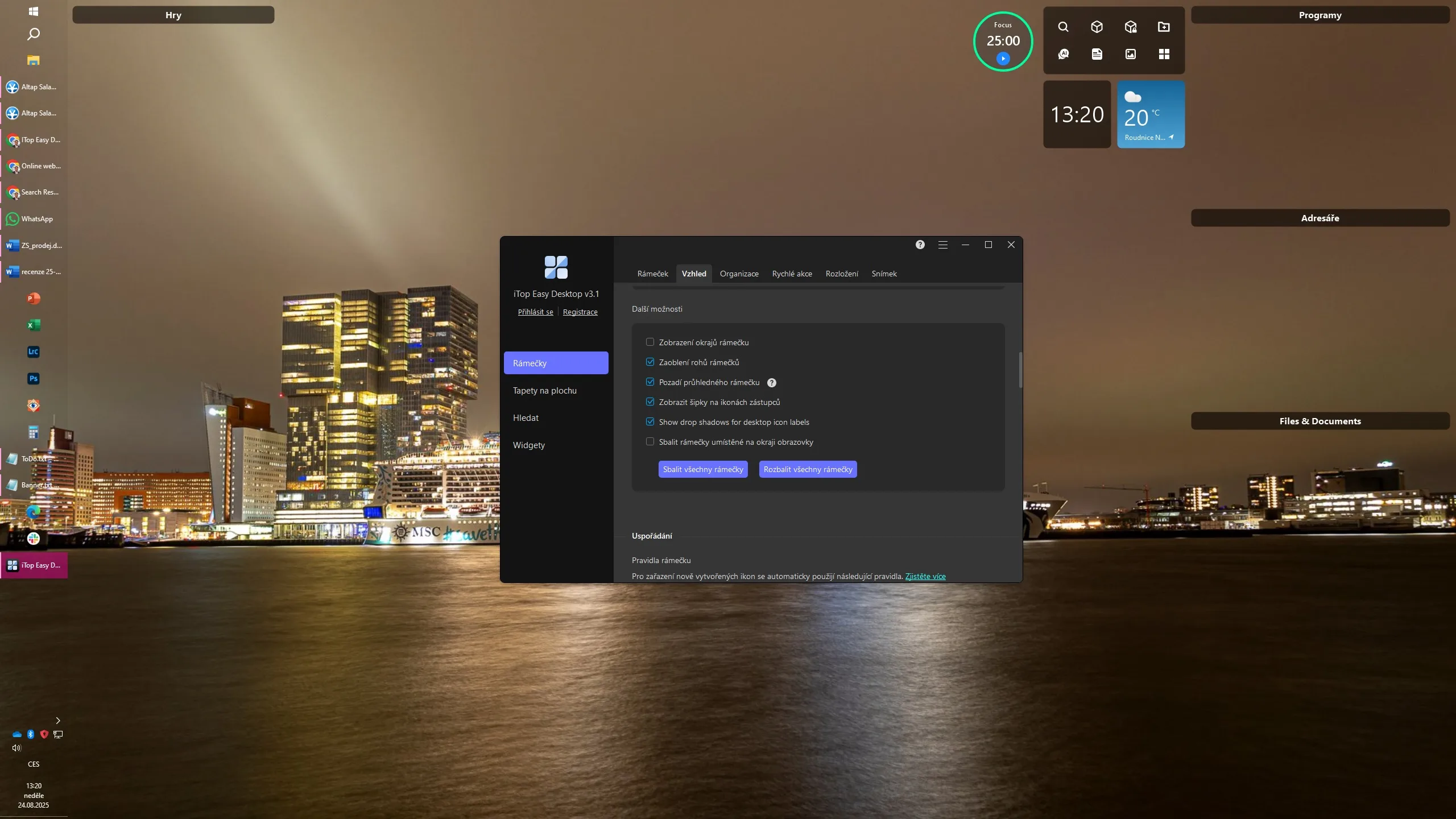Open Tapety na plochu sidebar section
This screenshot has width=1456, height=819.
pyautogui.click(x=544, y=390)
